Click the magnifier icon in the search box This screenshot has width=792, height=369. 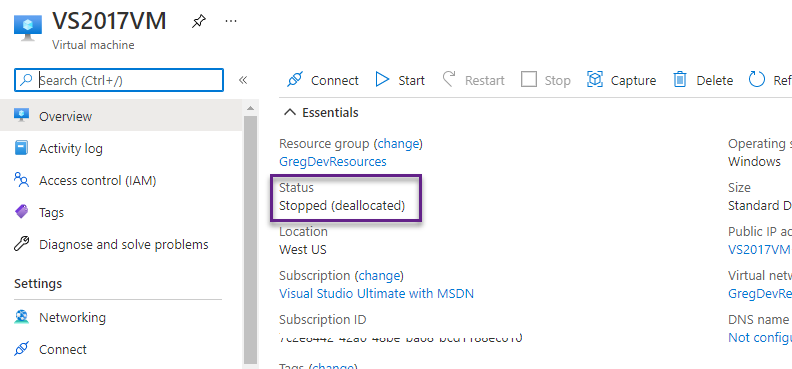tap(26, 80)
